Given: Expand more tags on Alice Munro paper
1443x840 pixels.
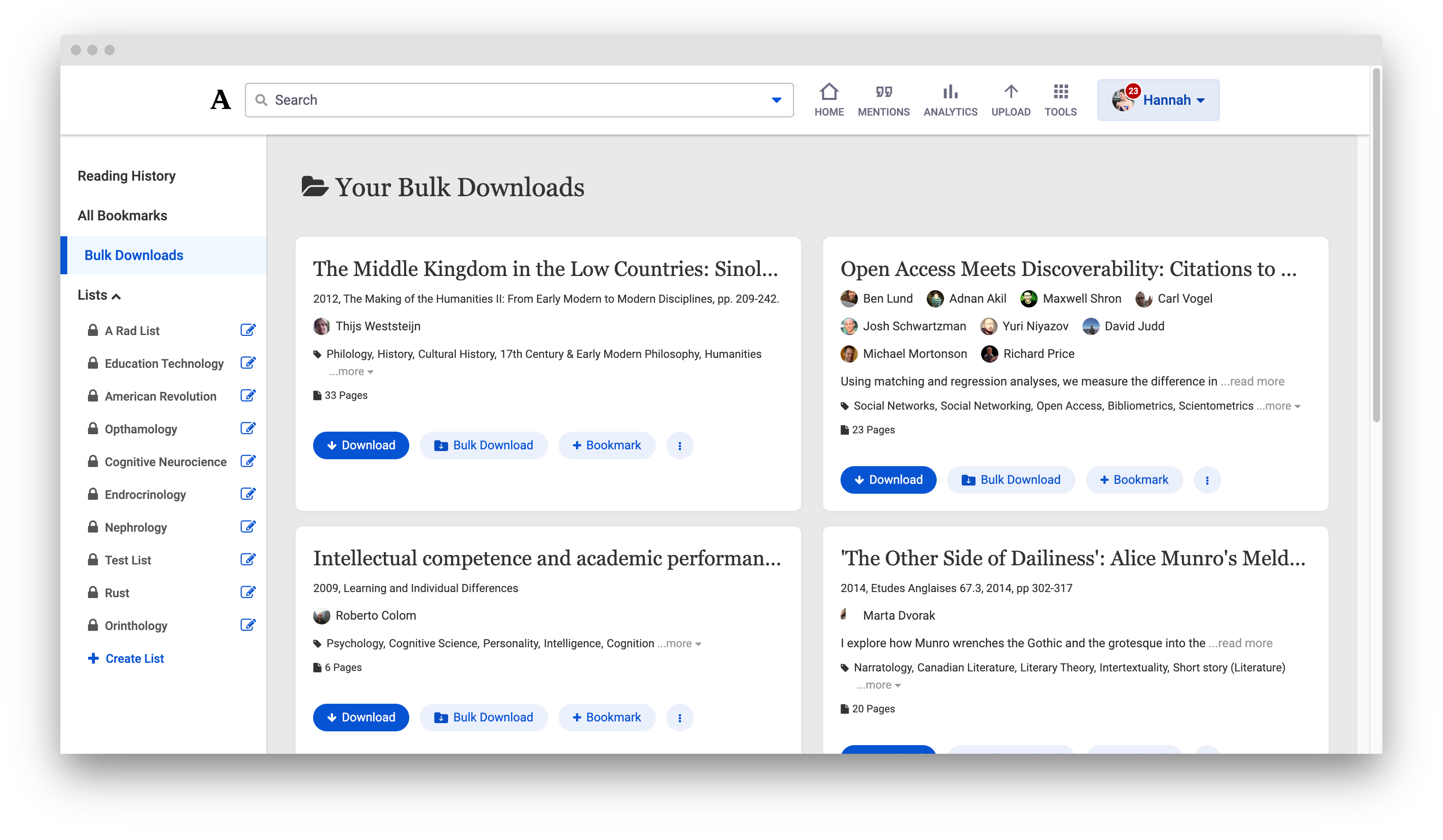Looking at the screenshot, I should tap(878, 685).
